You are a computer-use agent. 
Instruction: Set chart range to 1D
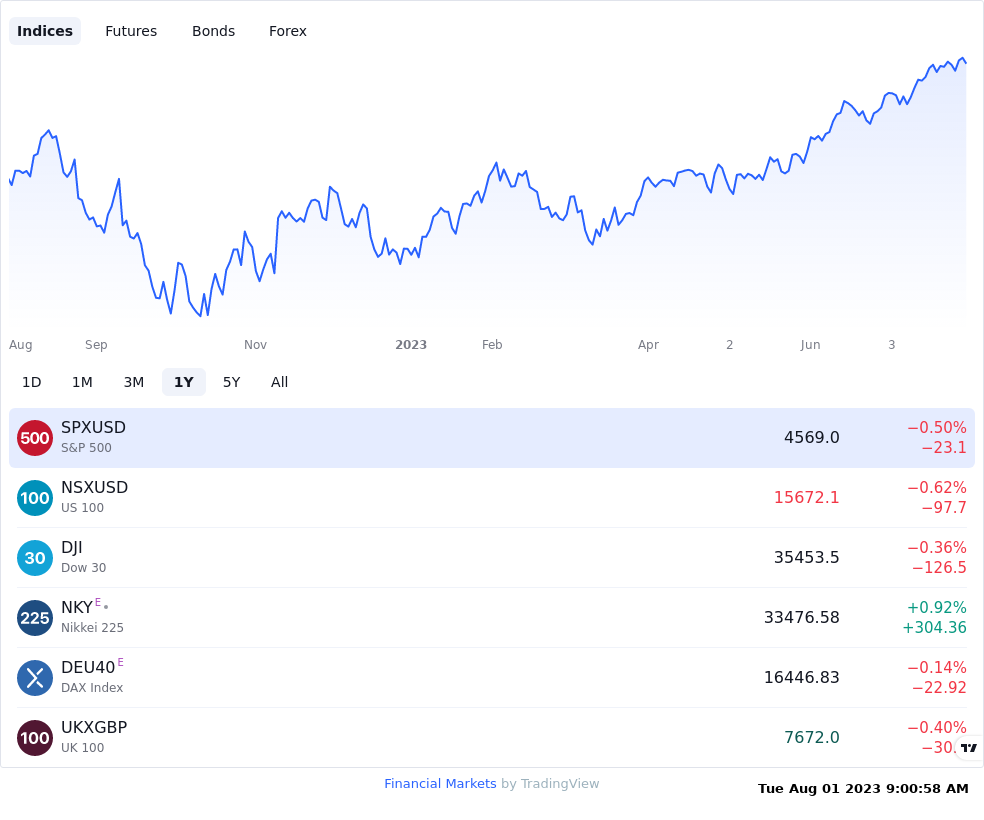31,382
